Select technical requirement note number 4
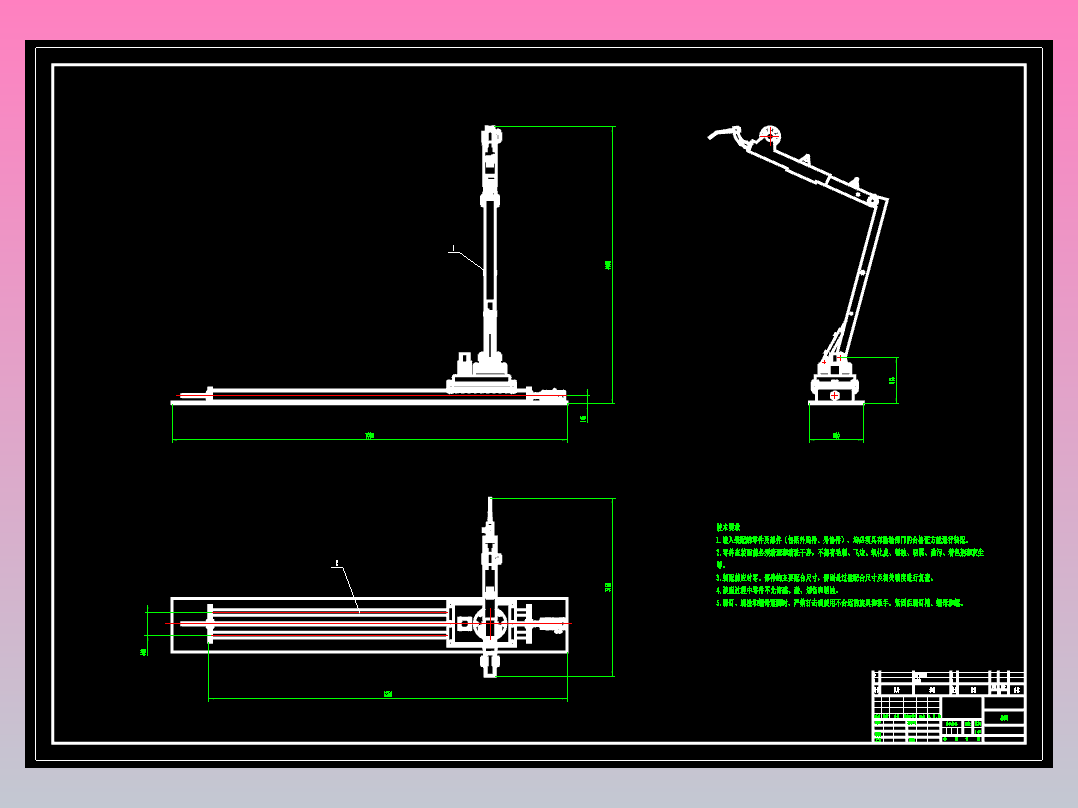Screen dimensions: 1078x808 click(778, 590)
